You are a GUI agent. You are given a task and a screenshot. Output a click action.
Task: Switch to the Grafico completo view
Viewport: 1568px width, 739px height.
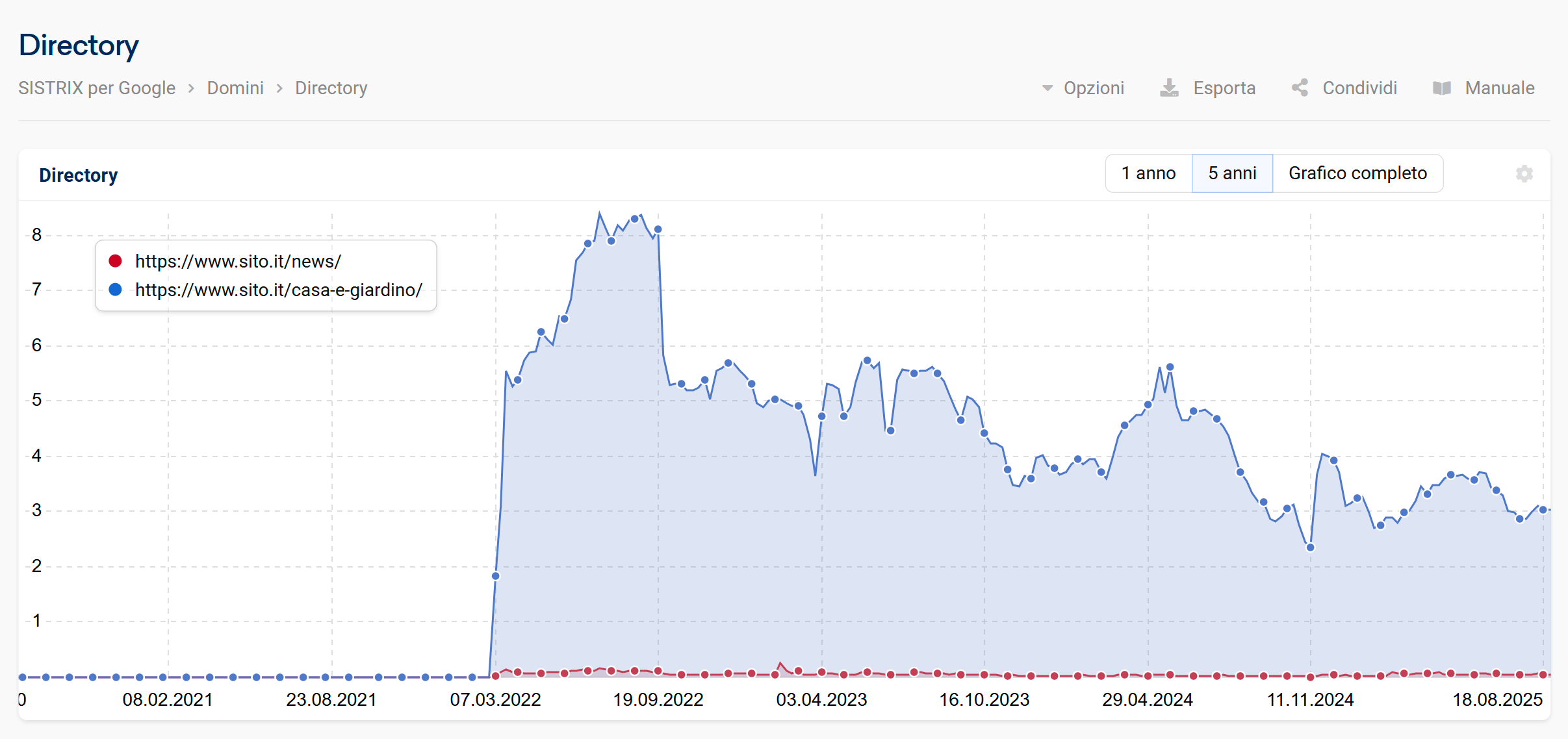1357,173
